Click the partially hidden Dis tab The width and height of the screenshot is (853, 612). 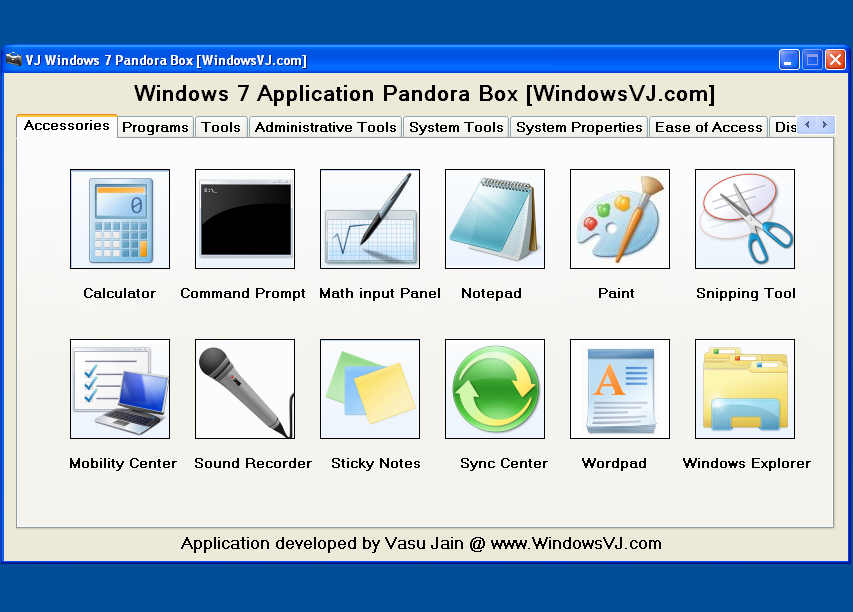[x=784, y=127]
